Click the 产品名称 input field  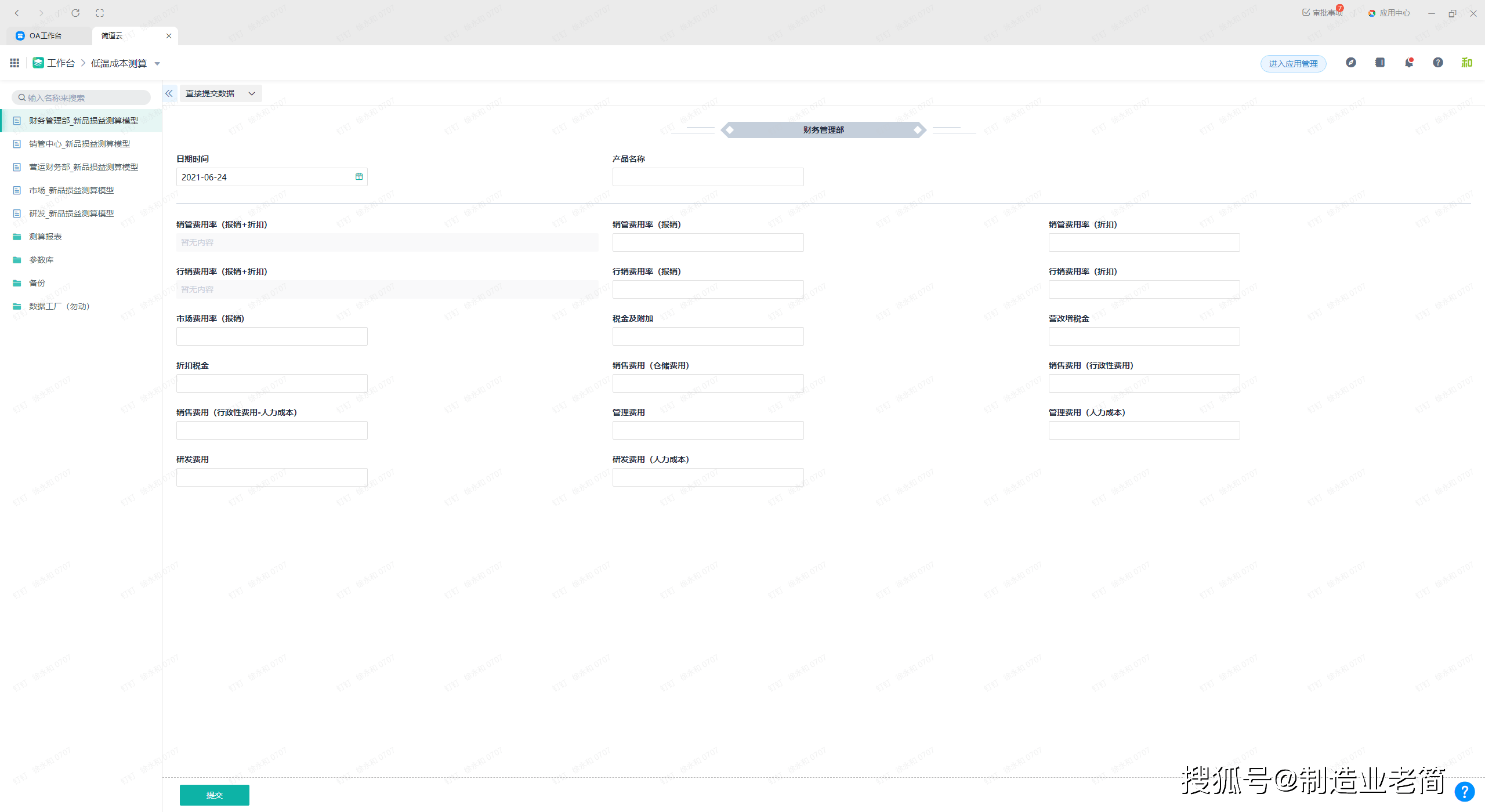(708, 177)
